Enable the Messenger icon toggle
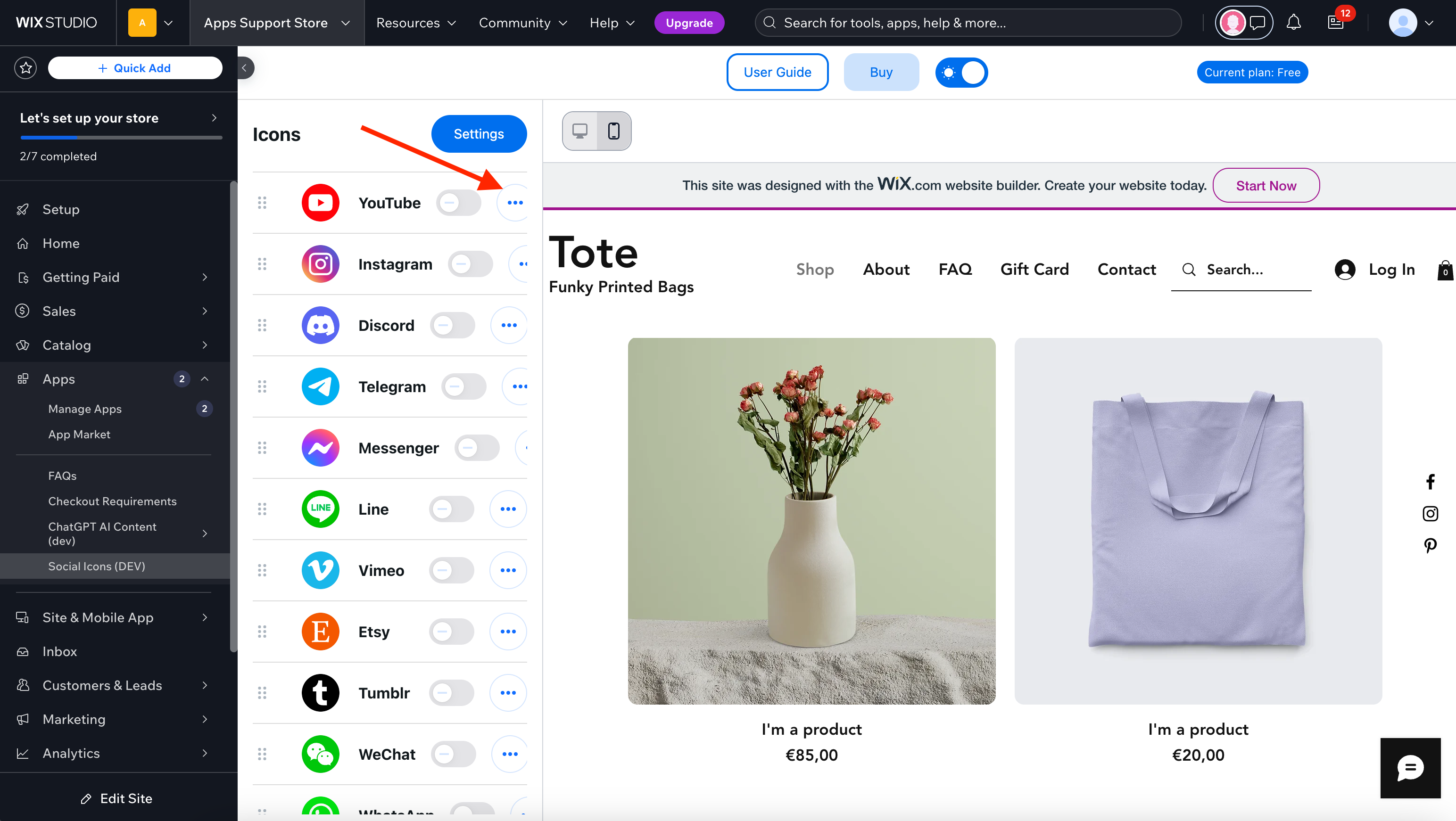Image resolution: width=1456 pixels, height=821 pixels. tap(477, 448)
